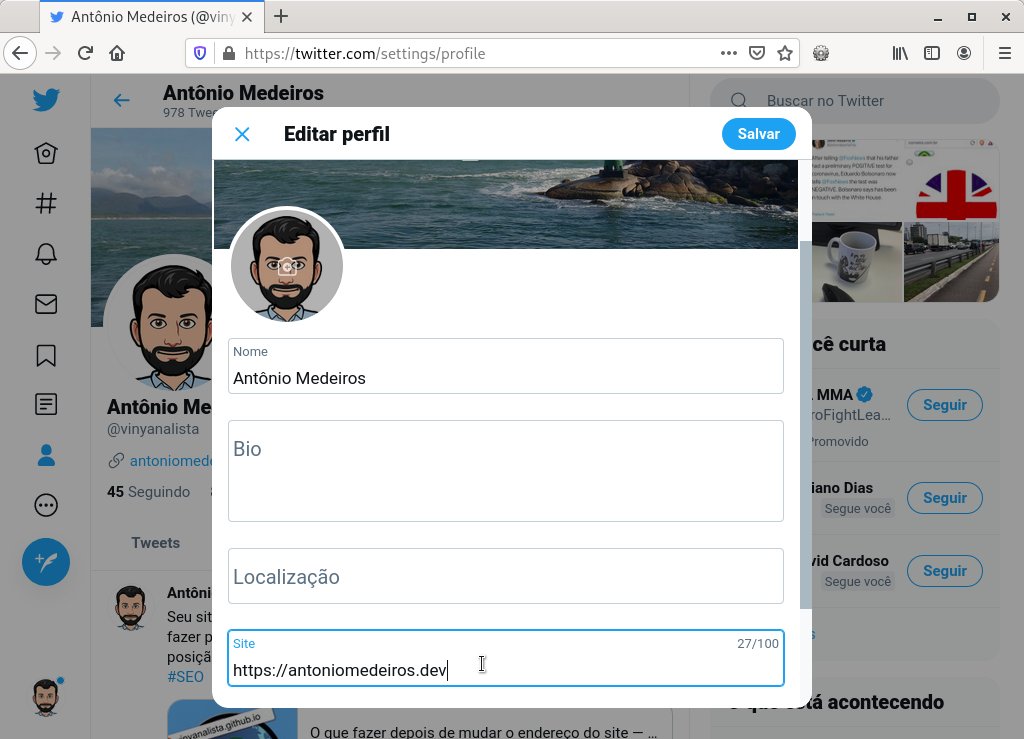Open the Union Jack flag image thumbnail
Image resolution: width=1024 pixels, height=739 pixels.
952,180
